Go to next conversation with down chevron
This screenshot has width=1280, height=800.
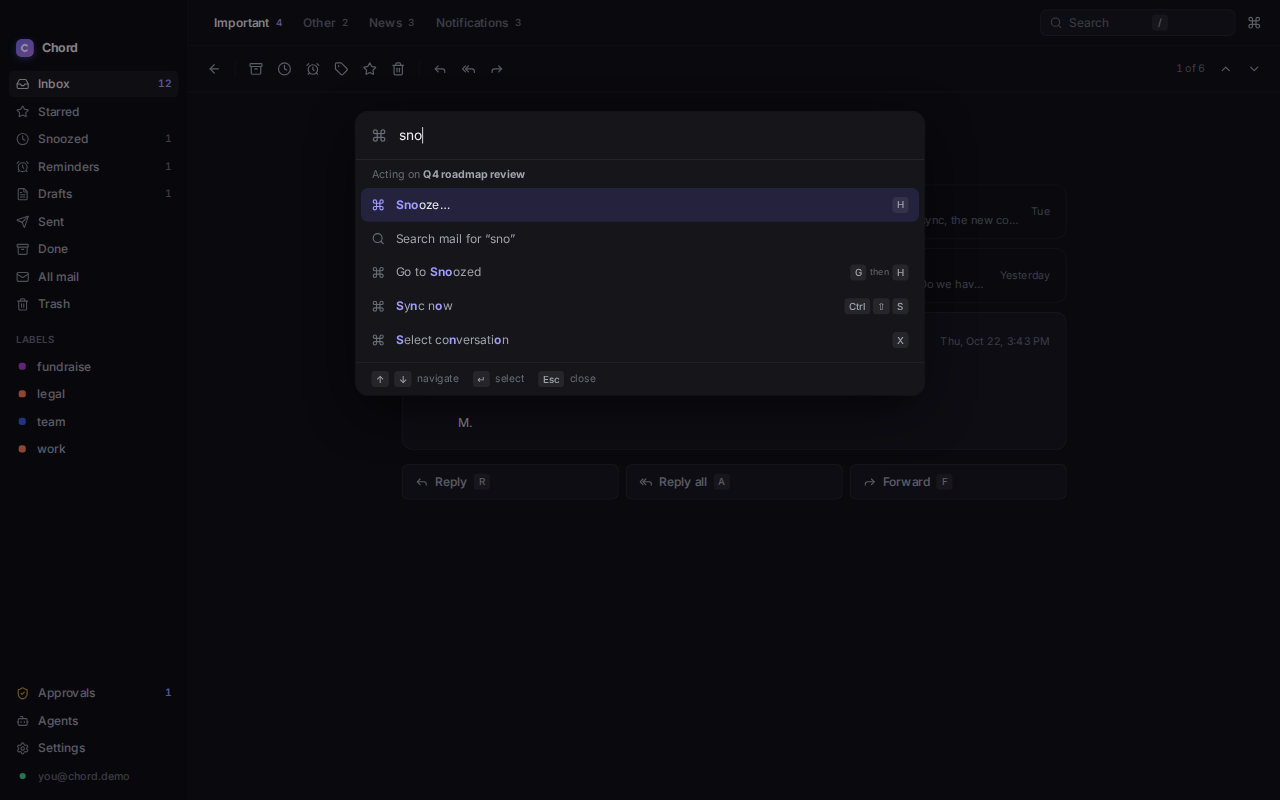click(x=1254, y=69)
